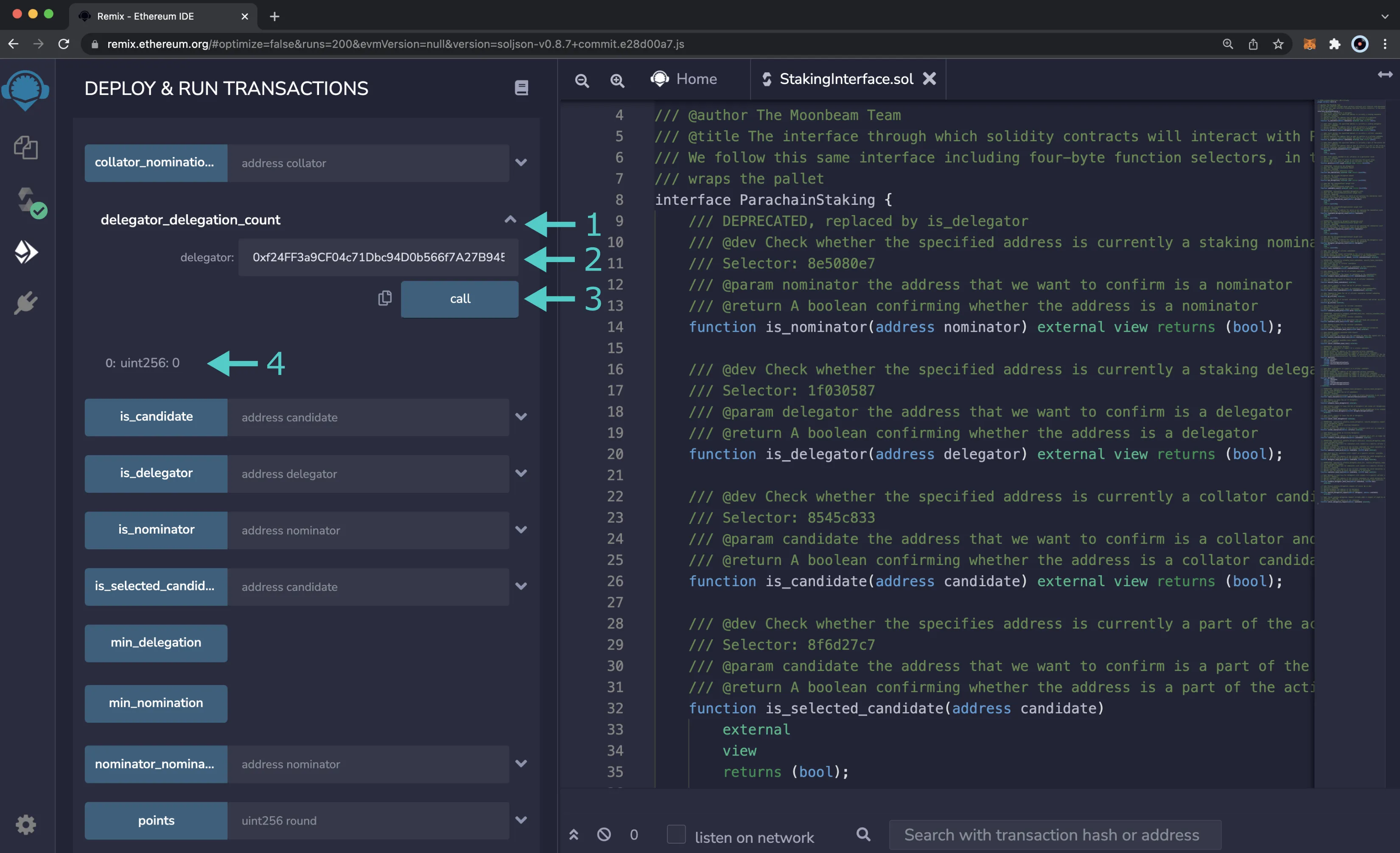
Task: Click the browser share icon
Action: (x=1253, y=44)
